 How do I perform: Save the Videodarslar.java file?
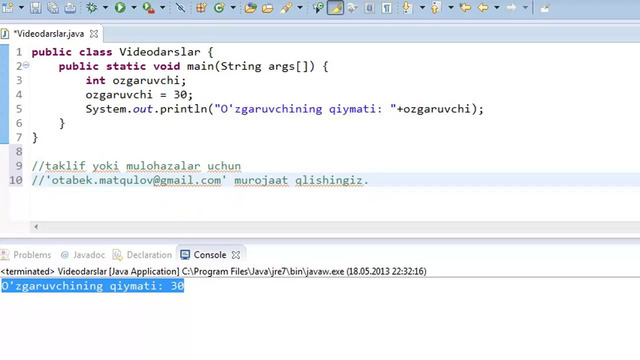(x=36, y=7)
